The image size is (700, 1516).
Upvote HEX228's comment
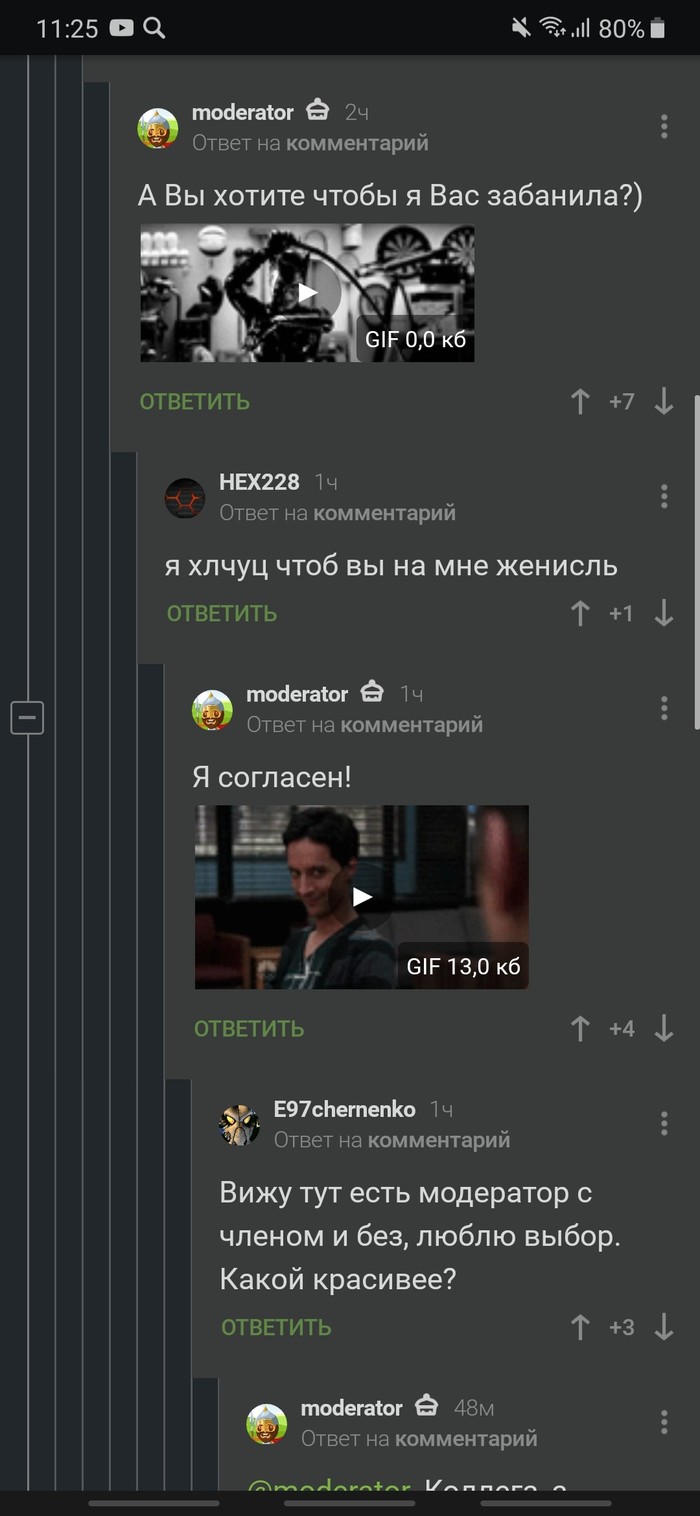coord(580,613)
